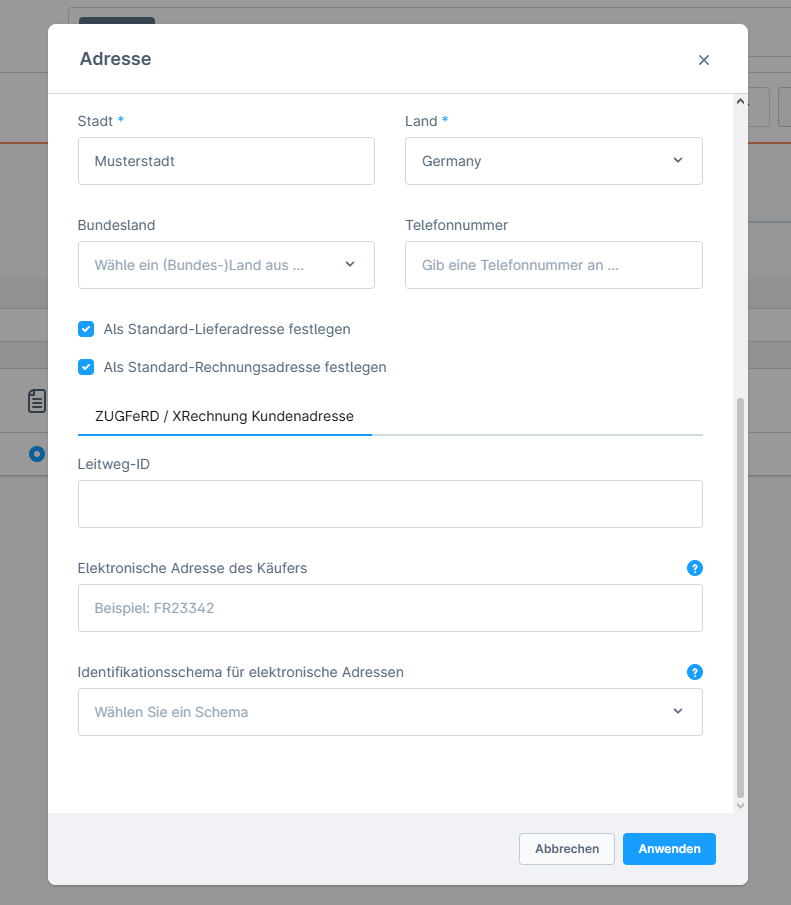
Task: Select ZUGFeRD / XRechnung Kundenadresse tab
Action: pyautogui.click(x=225, y=416)
